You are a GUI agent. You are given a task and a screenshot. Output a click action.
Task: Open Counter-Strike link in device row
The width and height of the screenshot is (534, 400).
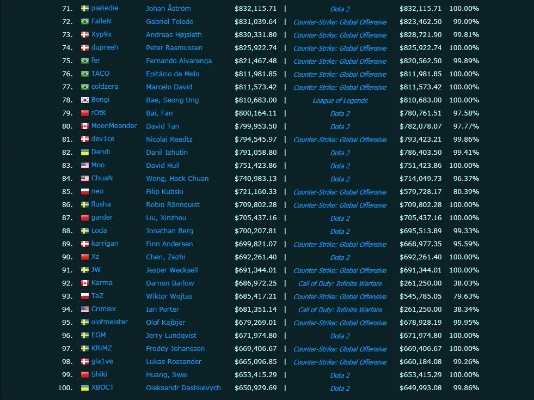point(340,140)
